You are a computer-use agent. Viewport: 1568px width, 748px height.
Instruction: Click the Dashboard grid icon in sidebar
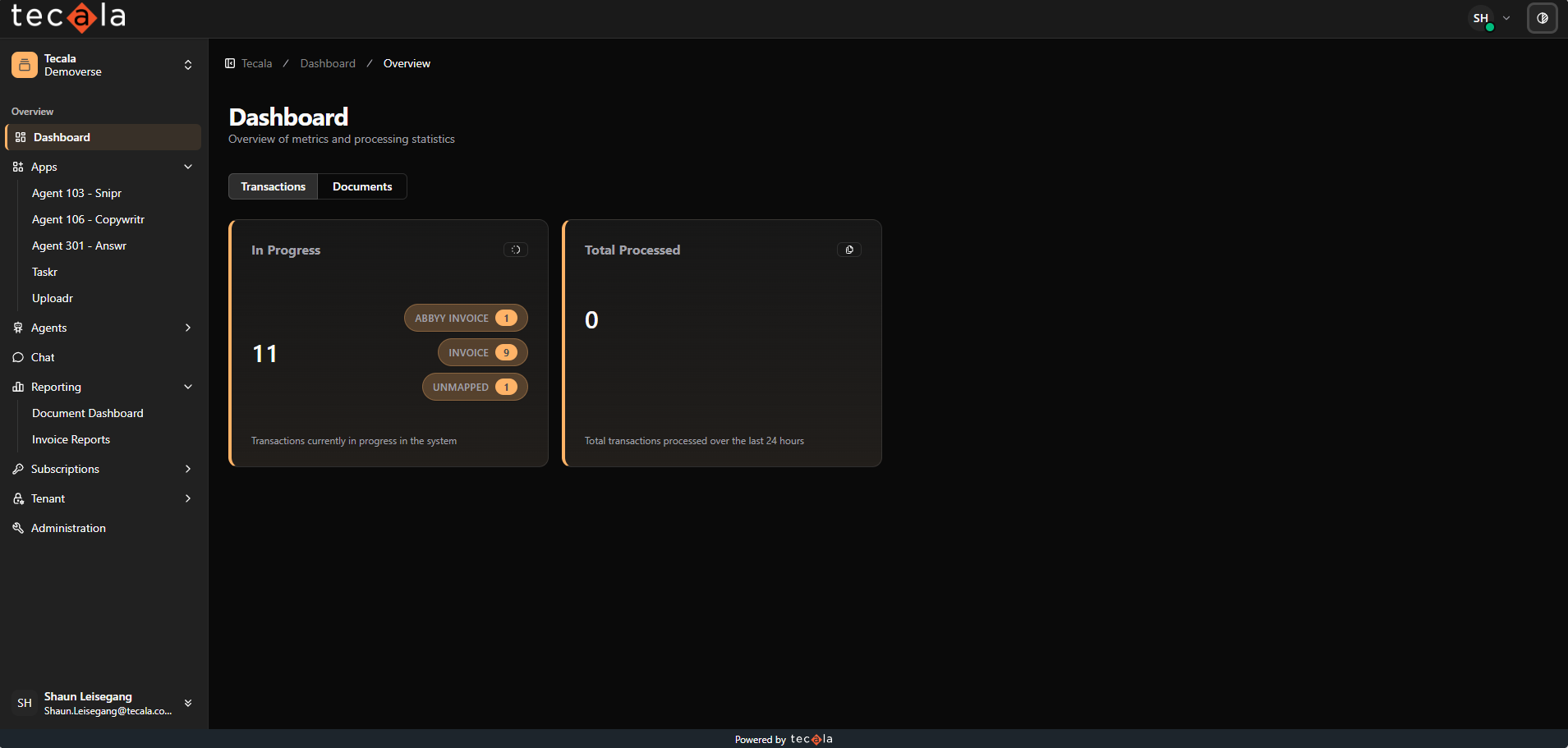(21, 137)
